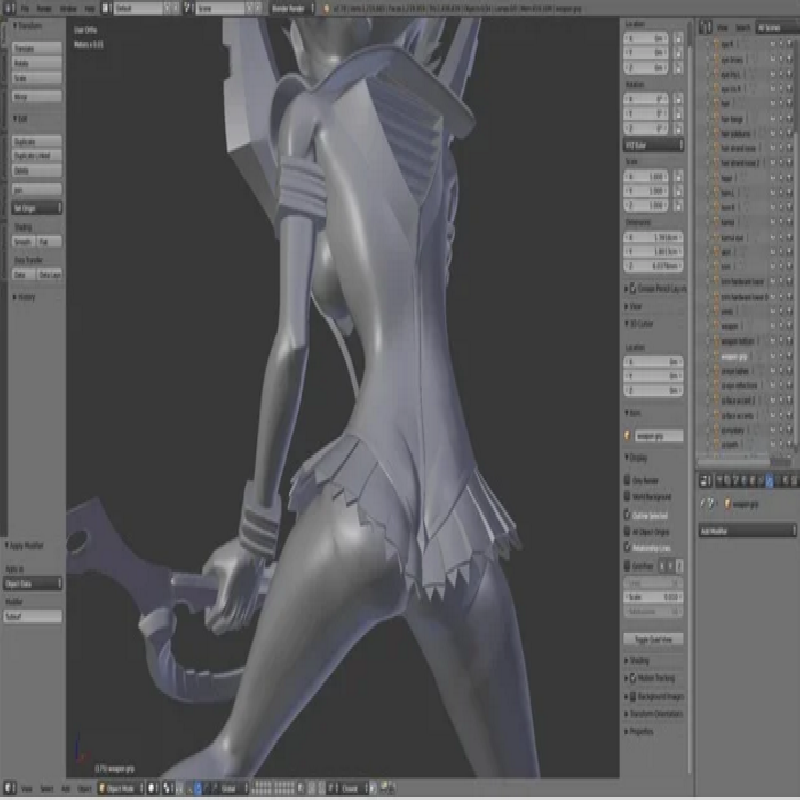Viewport: 800px width, 800px height.
Task: Click the pin icon in properties breadcrumb
Action: coord(704,504)
